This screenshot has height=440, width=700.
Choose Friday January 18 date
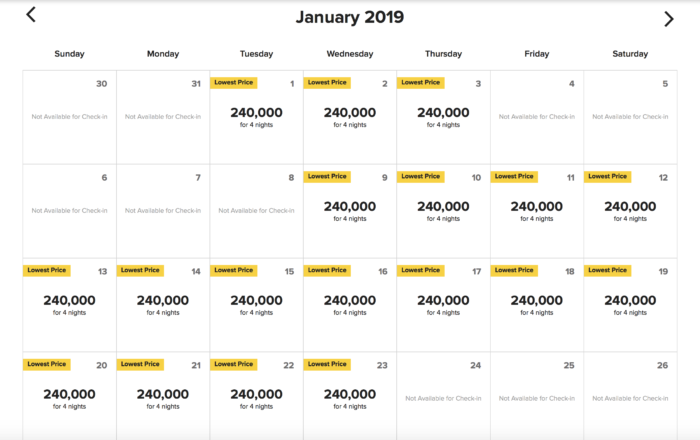click(537, 304)
